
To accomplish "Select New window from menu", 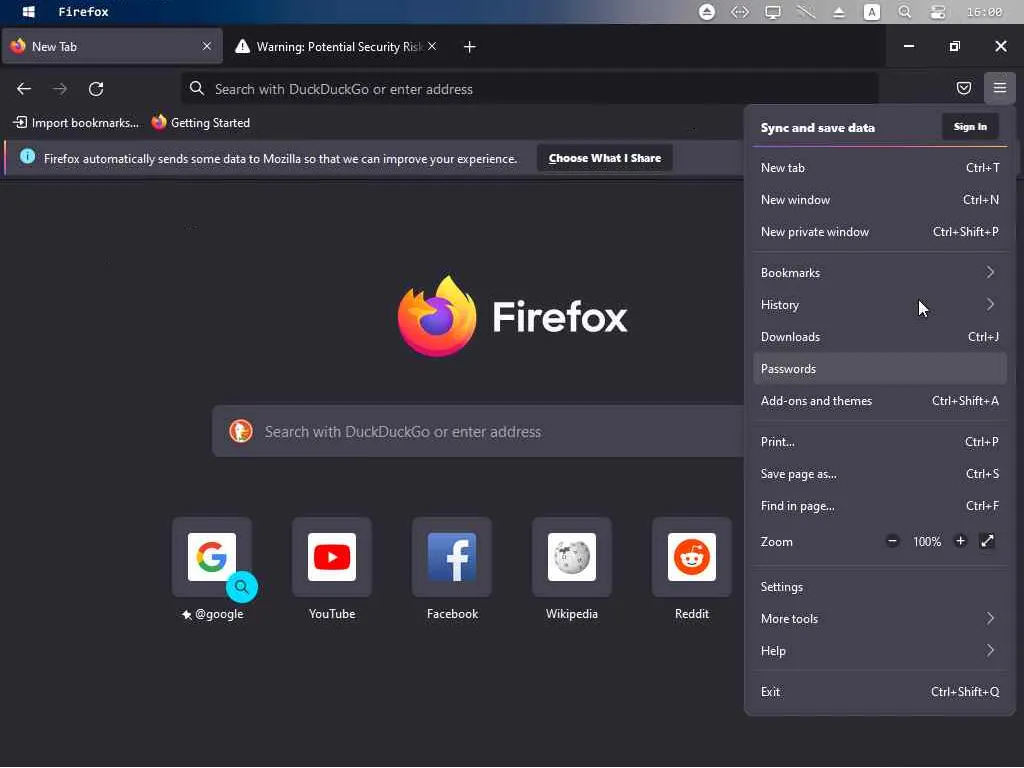I will tap(880, 200).
